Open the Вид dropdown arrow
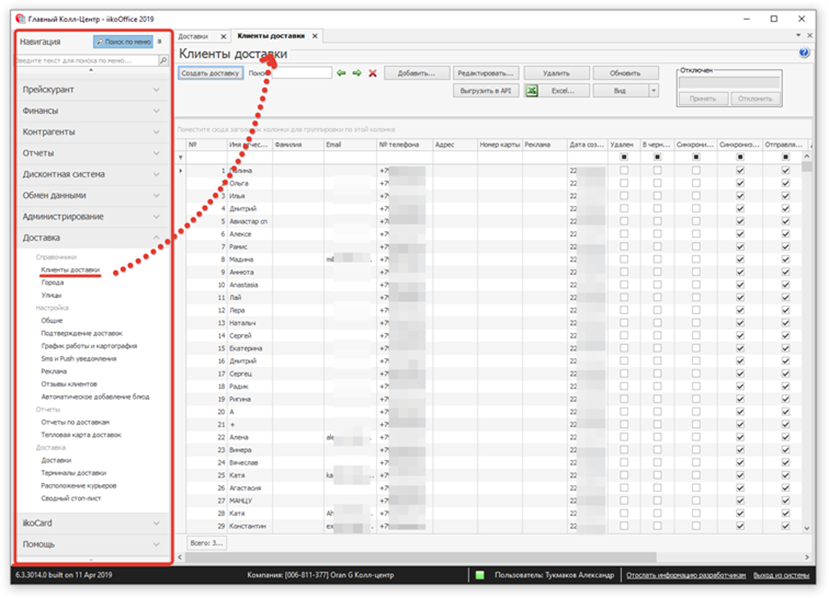The height and width of the screenshot is (598, 829). click(654, 91)
